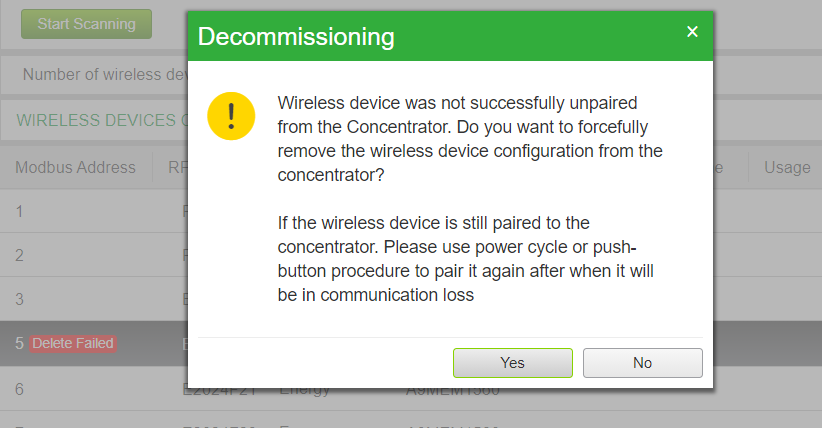Image resolution: width=822 pixels, height=428 pixels.
Task: Click the Start Scanning button
Action: [x=86, y=24]
